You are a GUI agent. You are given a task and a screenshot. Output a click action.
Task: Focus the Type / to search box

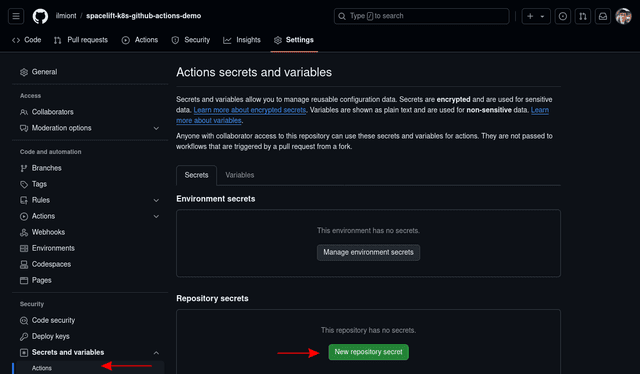421,16
